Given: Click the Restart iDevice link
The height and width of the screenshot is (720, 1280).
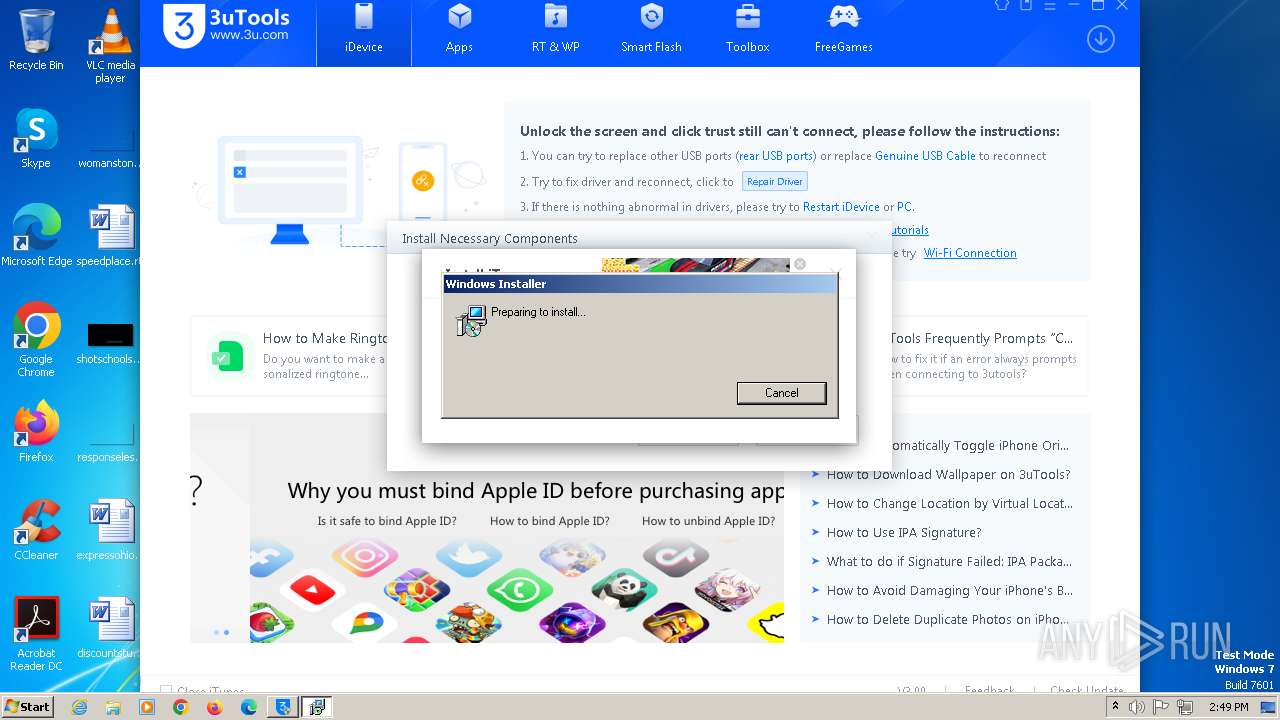Looking at the screenshot, I should [841, 207].
